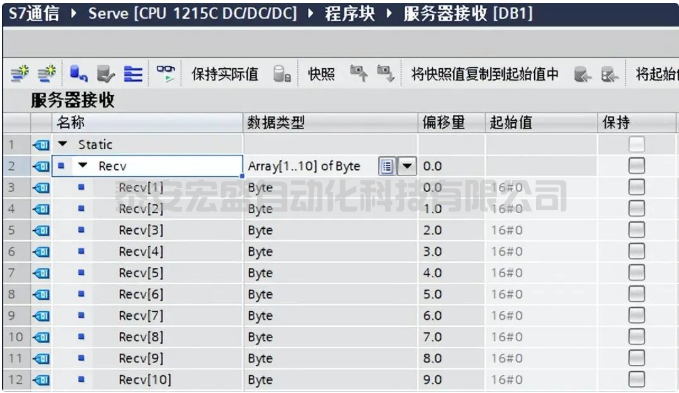Click the insert row toolbar icon
This screenshot has height=393, width=679.
(x=19, y=74)
